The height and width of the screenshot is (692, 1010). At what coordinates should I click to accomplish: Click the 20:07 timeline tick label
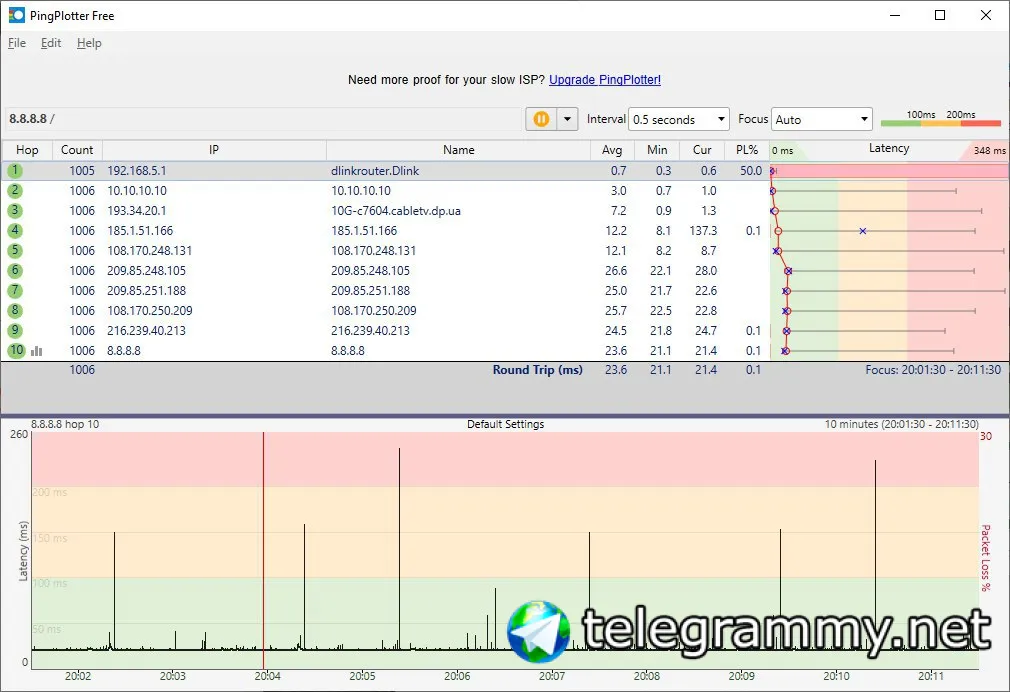click(552, 676)
